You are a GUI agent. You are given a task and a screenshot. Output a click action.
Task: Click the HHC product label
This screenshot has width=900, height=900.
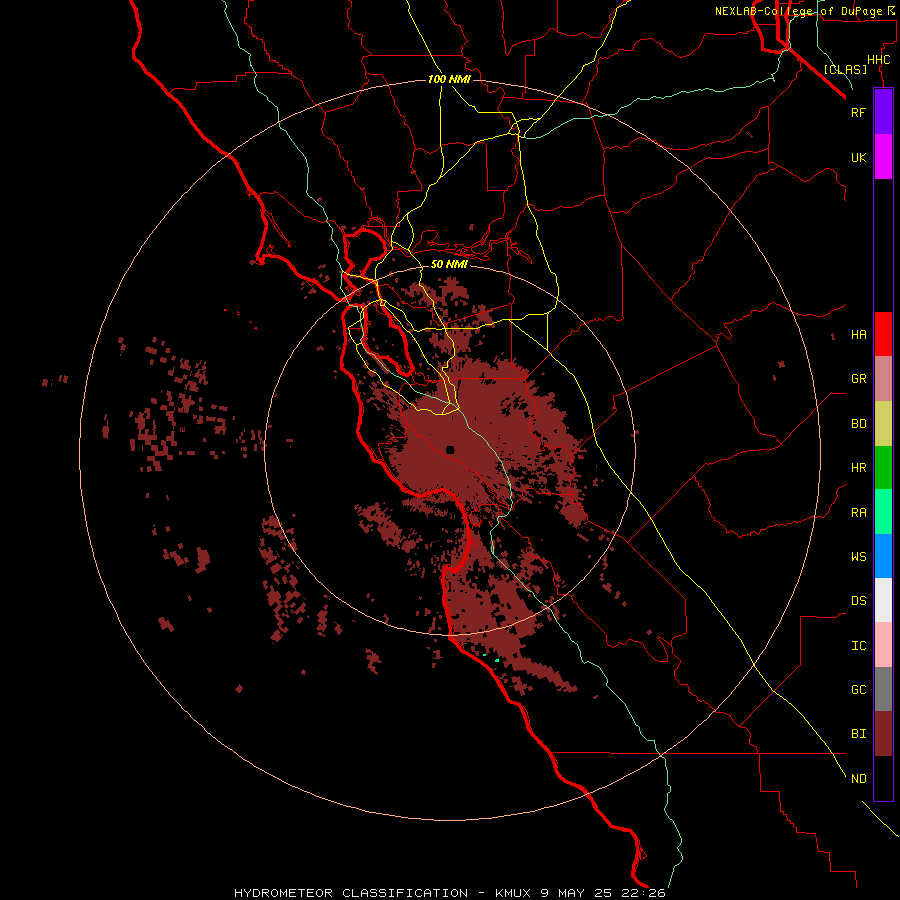pos(878,60)
